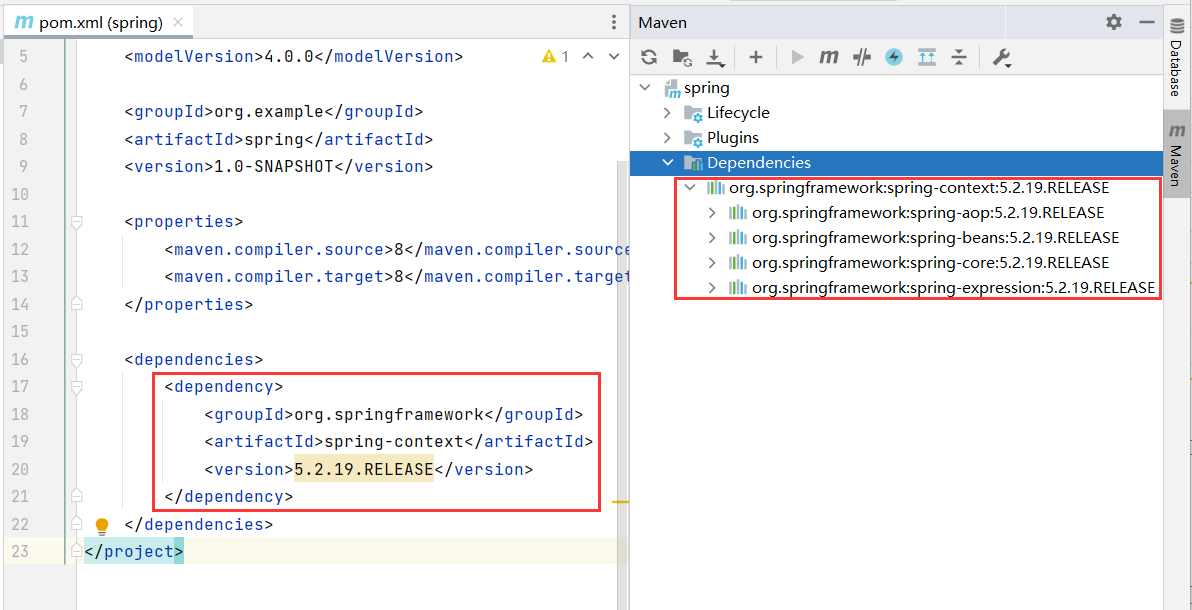1192x610 pixels.
Task: Go to next highlighted problem arrow
Action: pos(612,56)
